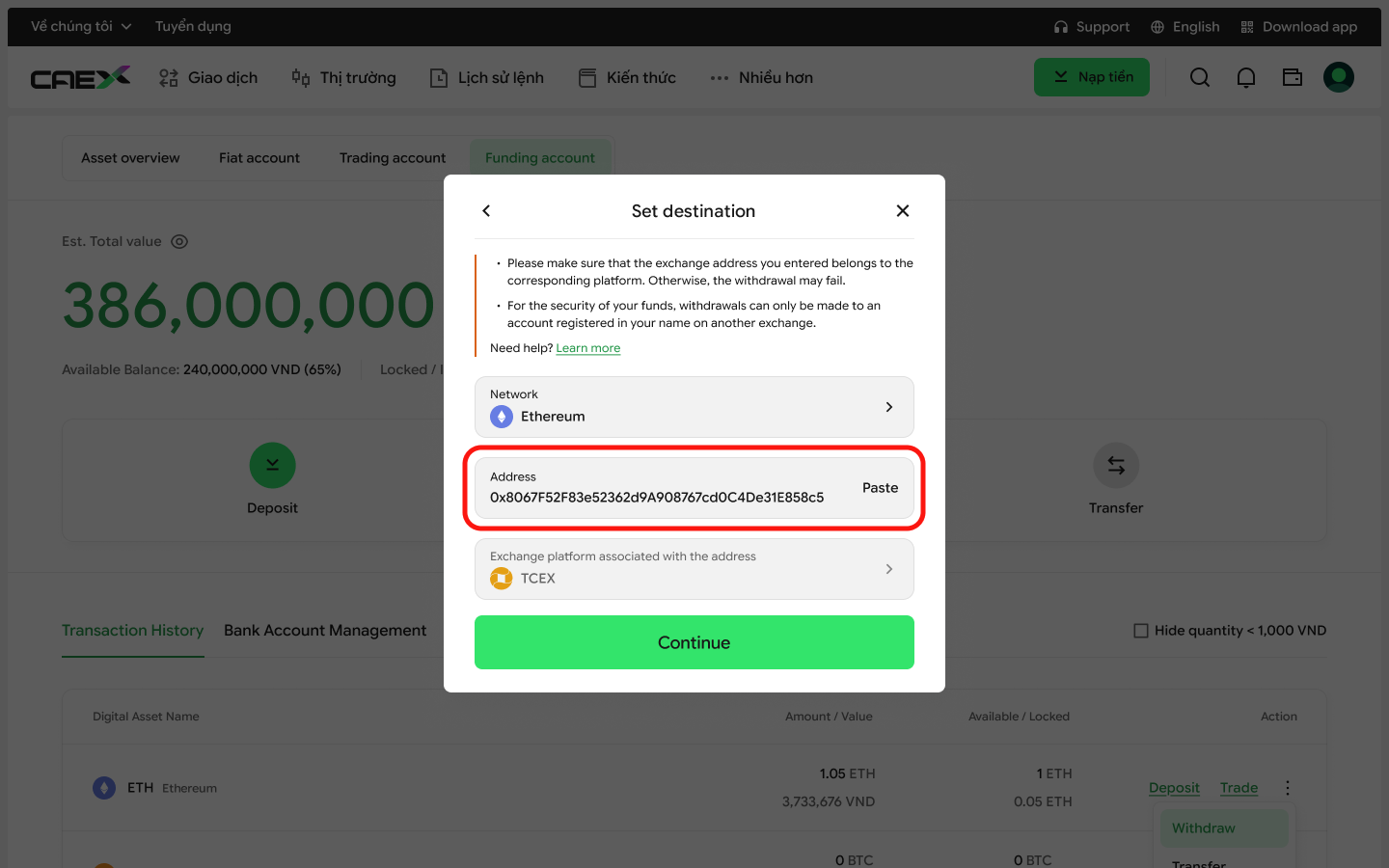The height and width of the screenshot is (868, 1389).
Task: Open Bank Account Management tab
Action: pyautogui.click(x=325, y=631)
